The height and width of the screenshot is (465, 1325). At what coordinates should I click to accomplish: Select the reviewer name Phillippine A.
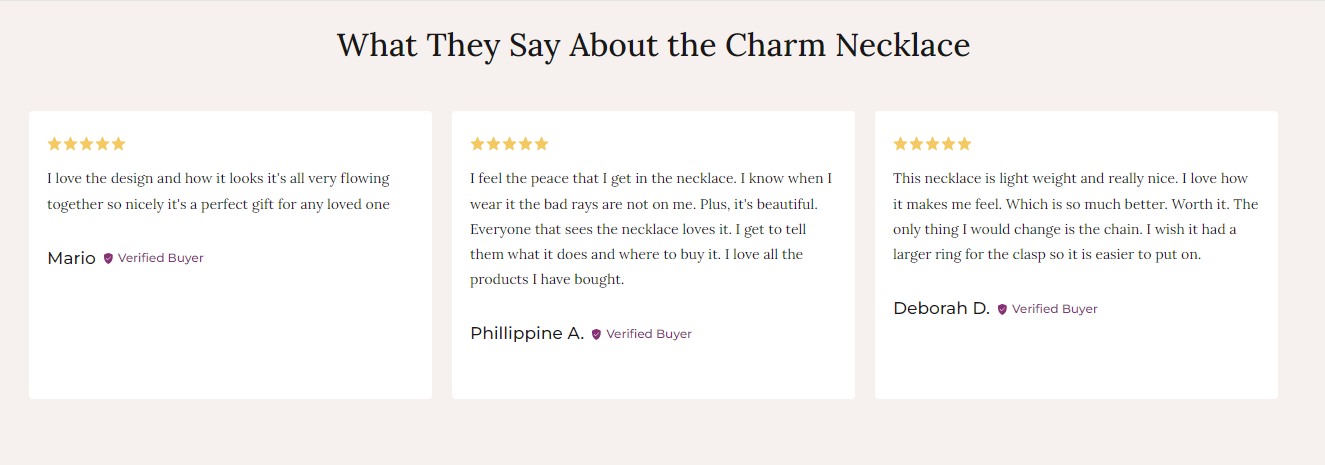(x=527, y=333)
